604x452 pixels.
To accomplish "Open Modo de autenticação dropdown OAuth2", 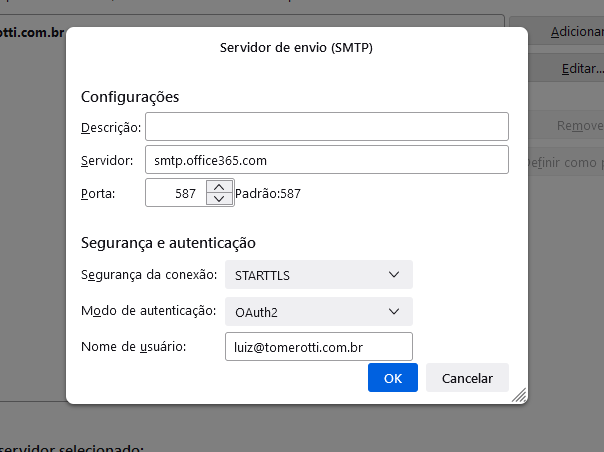I will tap(319, 311).
